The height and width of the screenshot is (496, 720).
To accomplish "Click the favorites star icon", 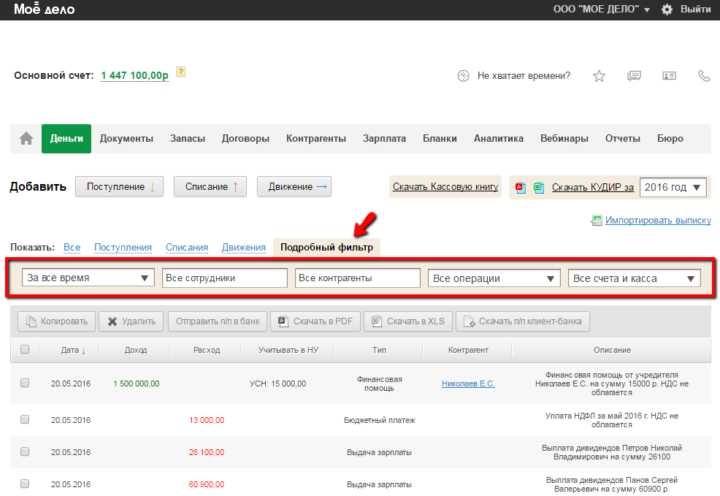I will [599, 76].
